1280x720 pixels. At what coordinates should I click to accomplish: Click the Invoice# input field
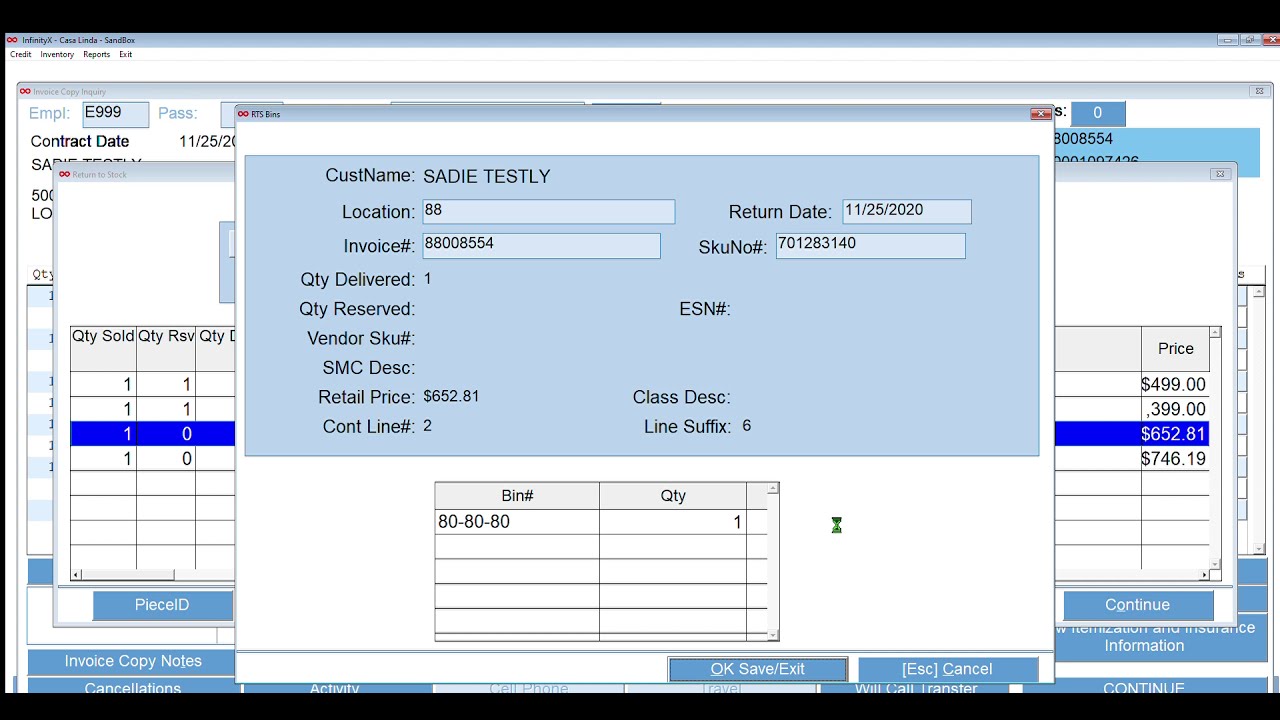click(x=541, y=245)
